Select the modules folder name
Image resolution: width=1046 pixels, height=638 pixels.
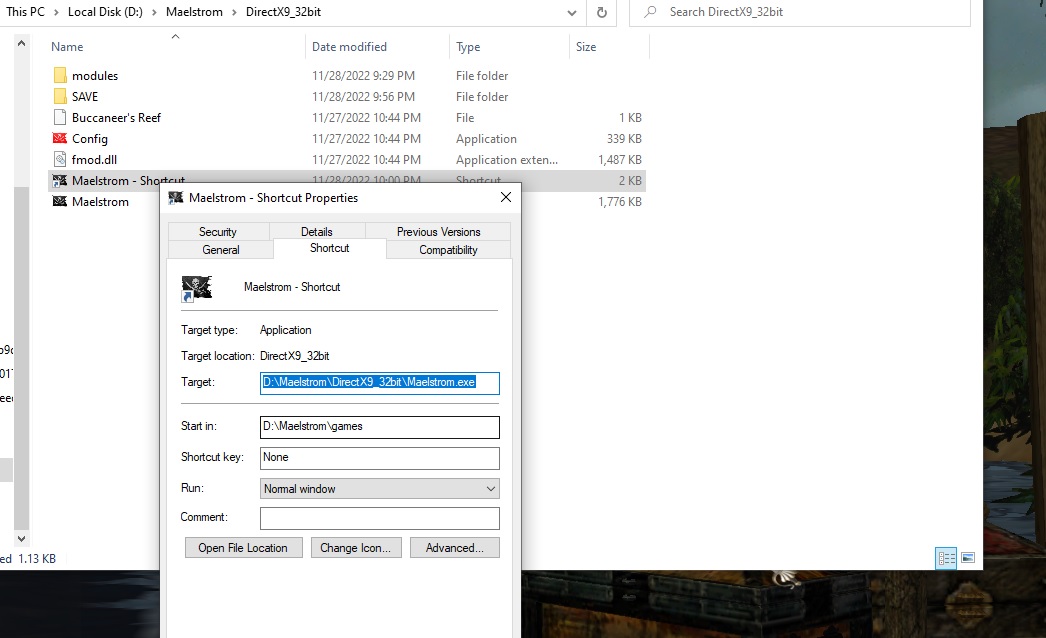(95, 75)
